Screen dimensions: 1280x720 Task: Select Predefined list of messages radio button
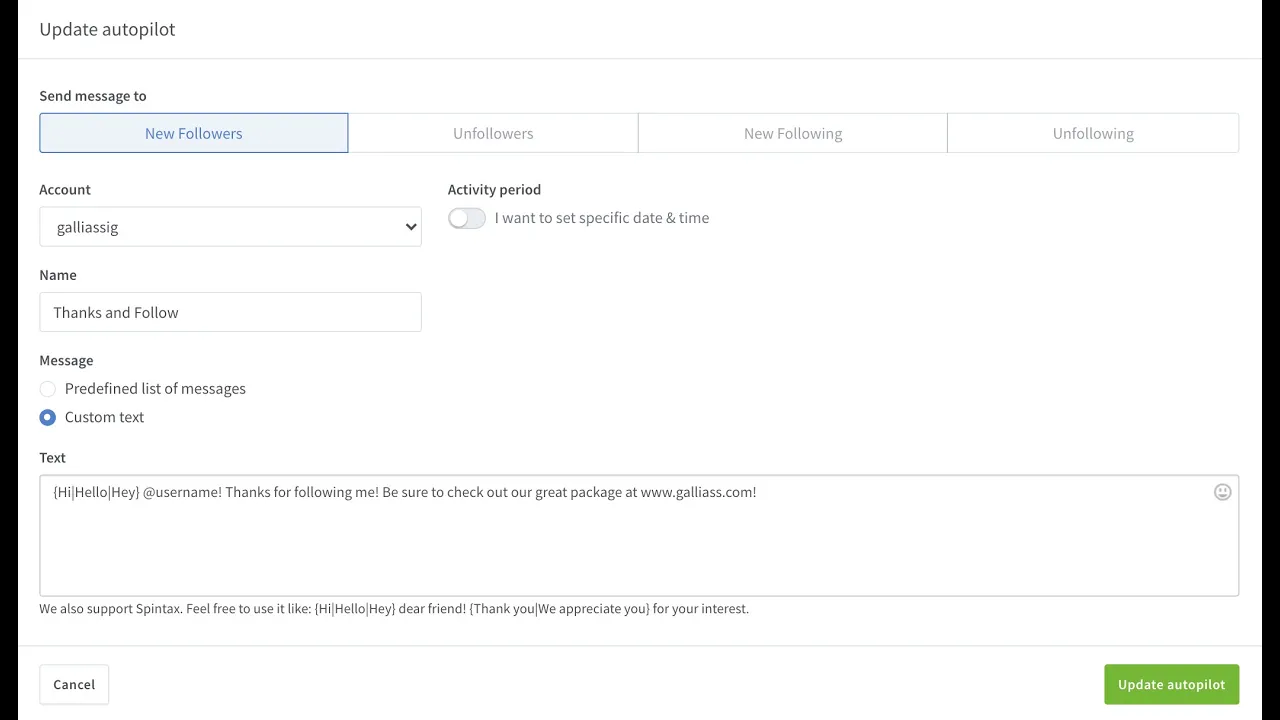coord(48,389)
